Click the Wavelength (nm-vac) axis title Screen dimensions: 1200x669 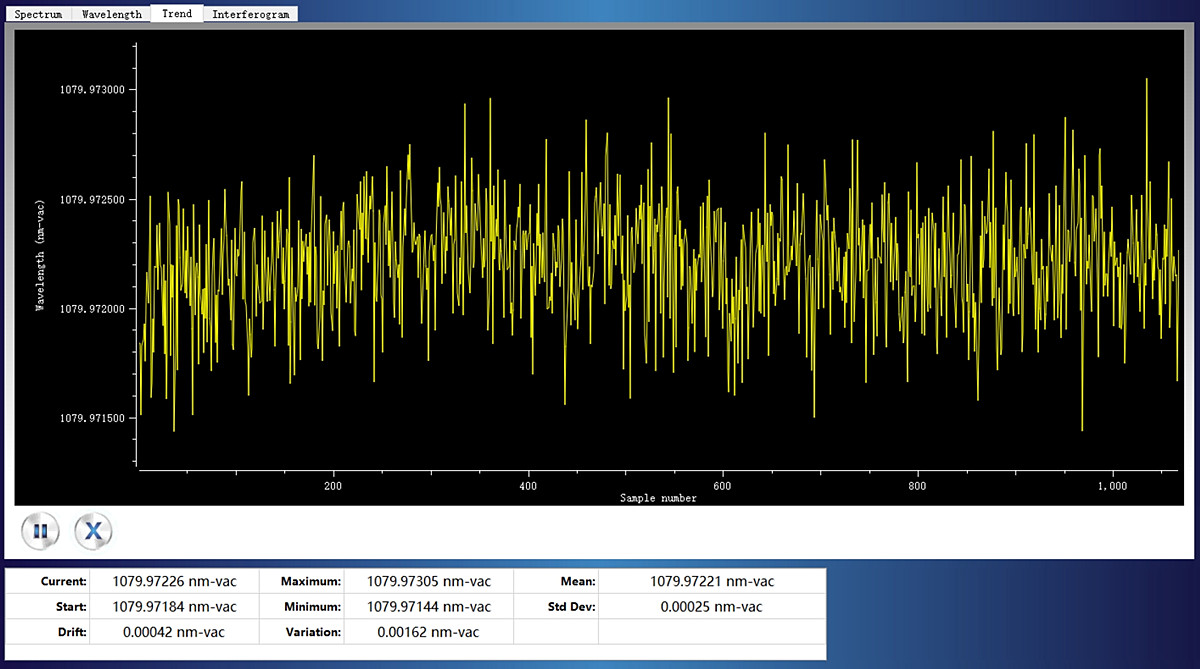[x=40, y=256]
